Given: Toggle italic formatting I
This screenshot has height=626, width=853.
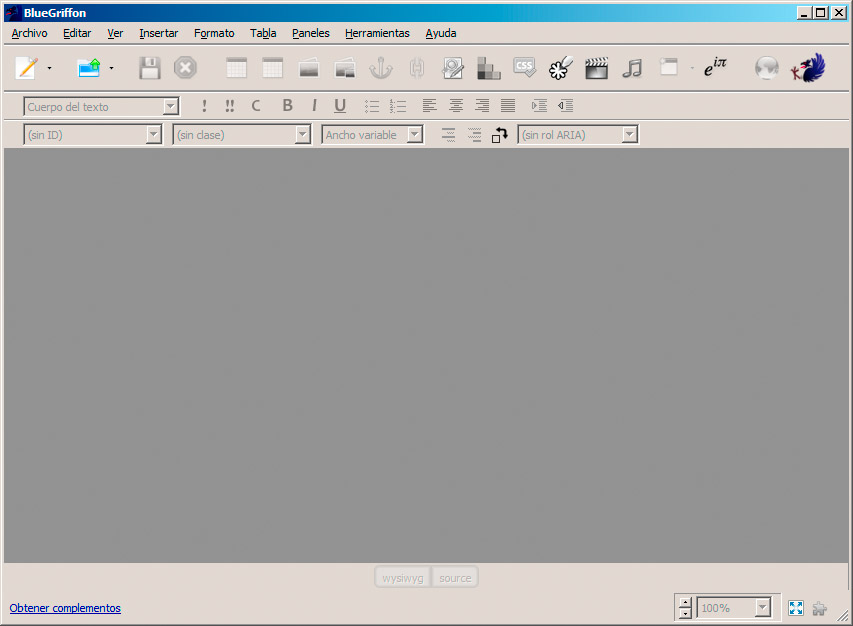Looking at the screenshot, I should click(x=314, y=106).
